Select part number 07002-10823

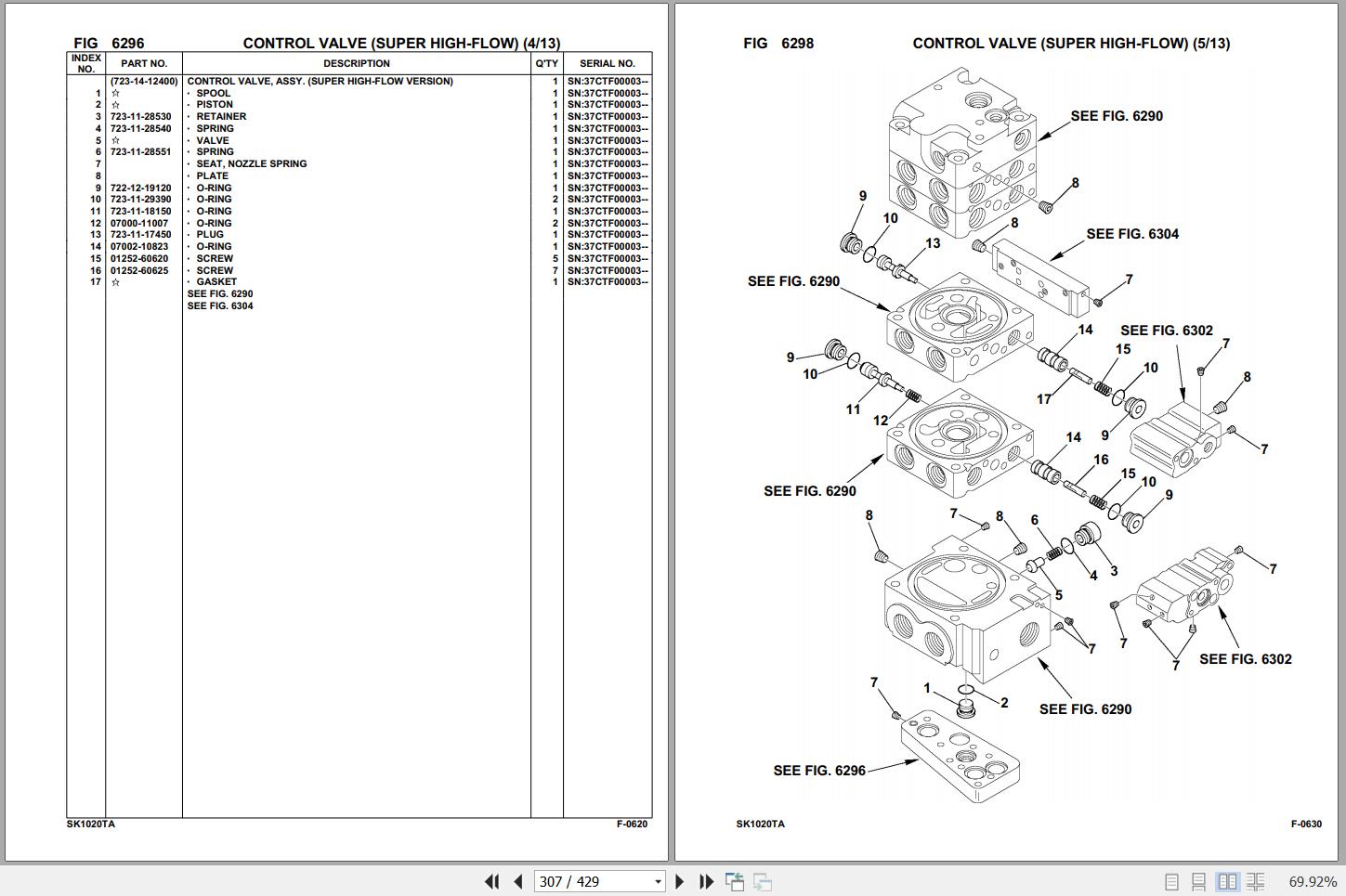[x=140, y=247]
